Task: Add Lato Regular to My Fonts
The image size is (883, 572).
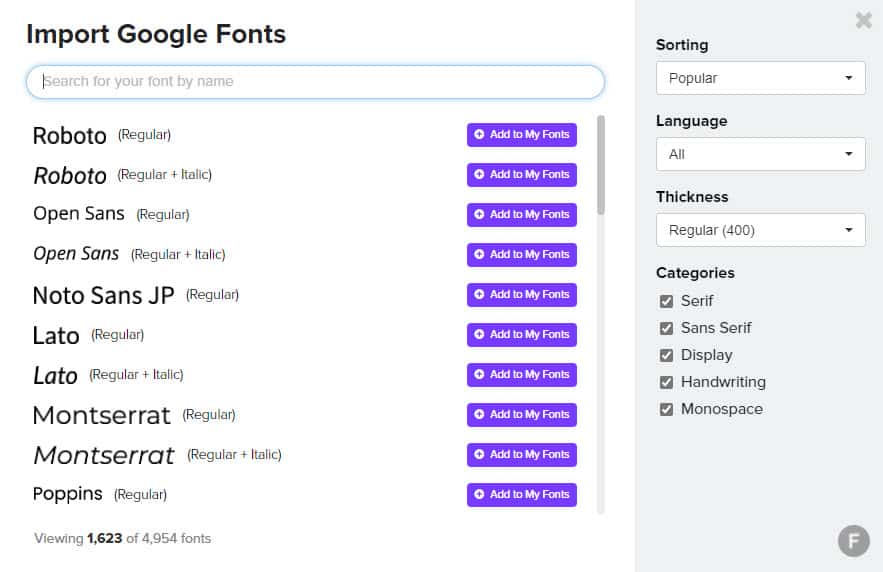Action: pyautogui.click(x=521, y=334)
